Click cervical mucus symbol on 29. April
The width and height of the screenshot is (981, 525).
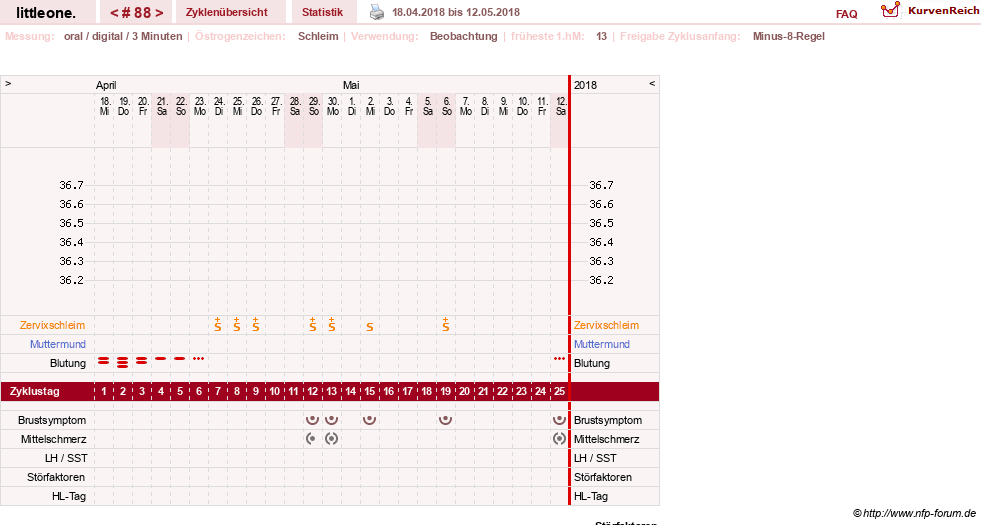tap(312, 325)
